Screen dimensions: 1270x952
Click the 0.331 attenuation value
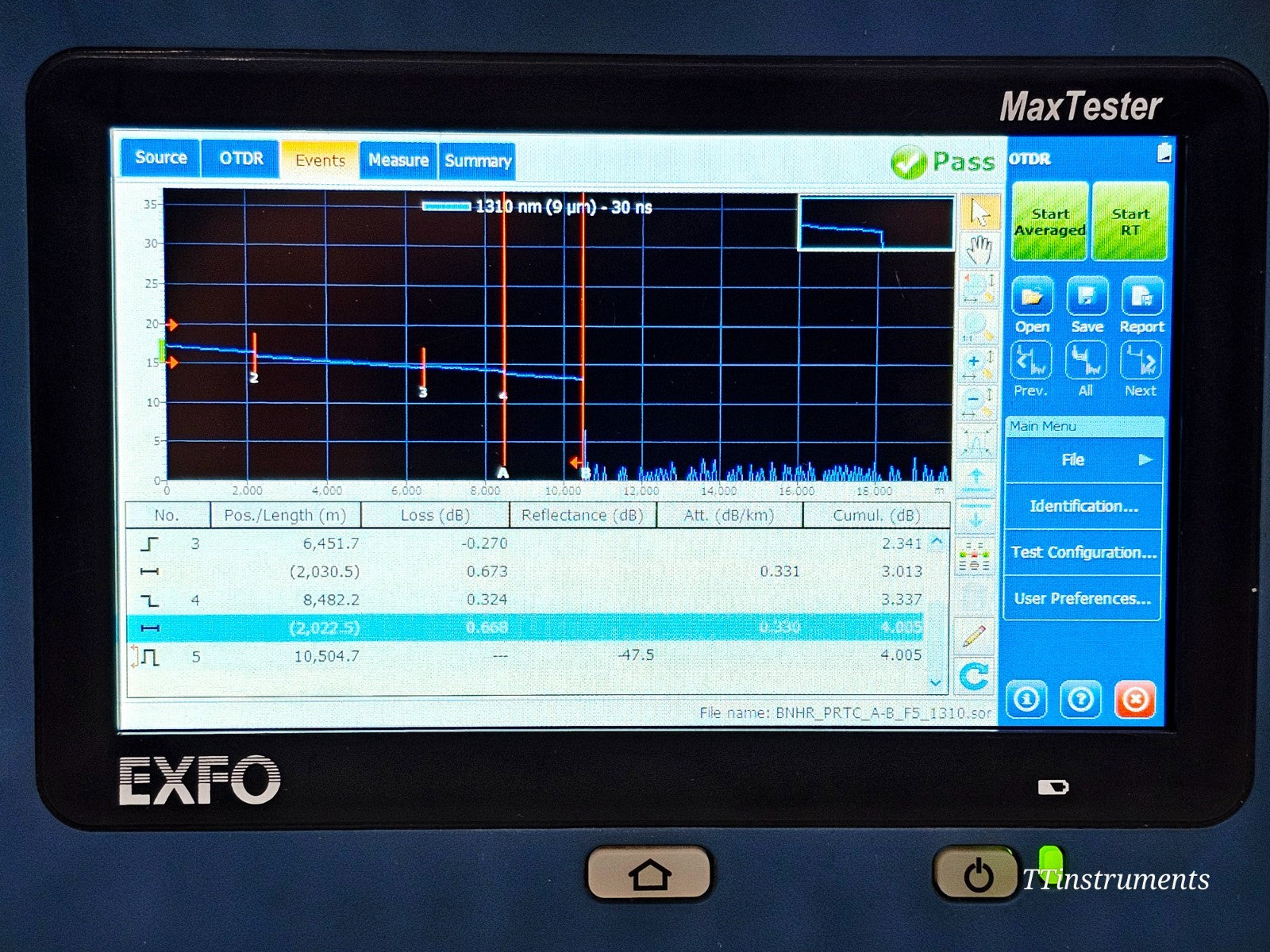tap(779, 571)
